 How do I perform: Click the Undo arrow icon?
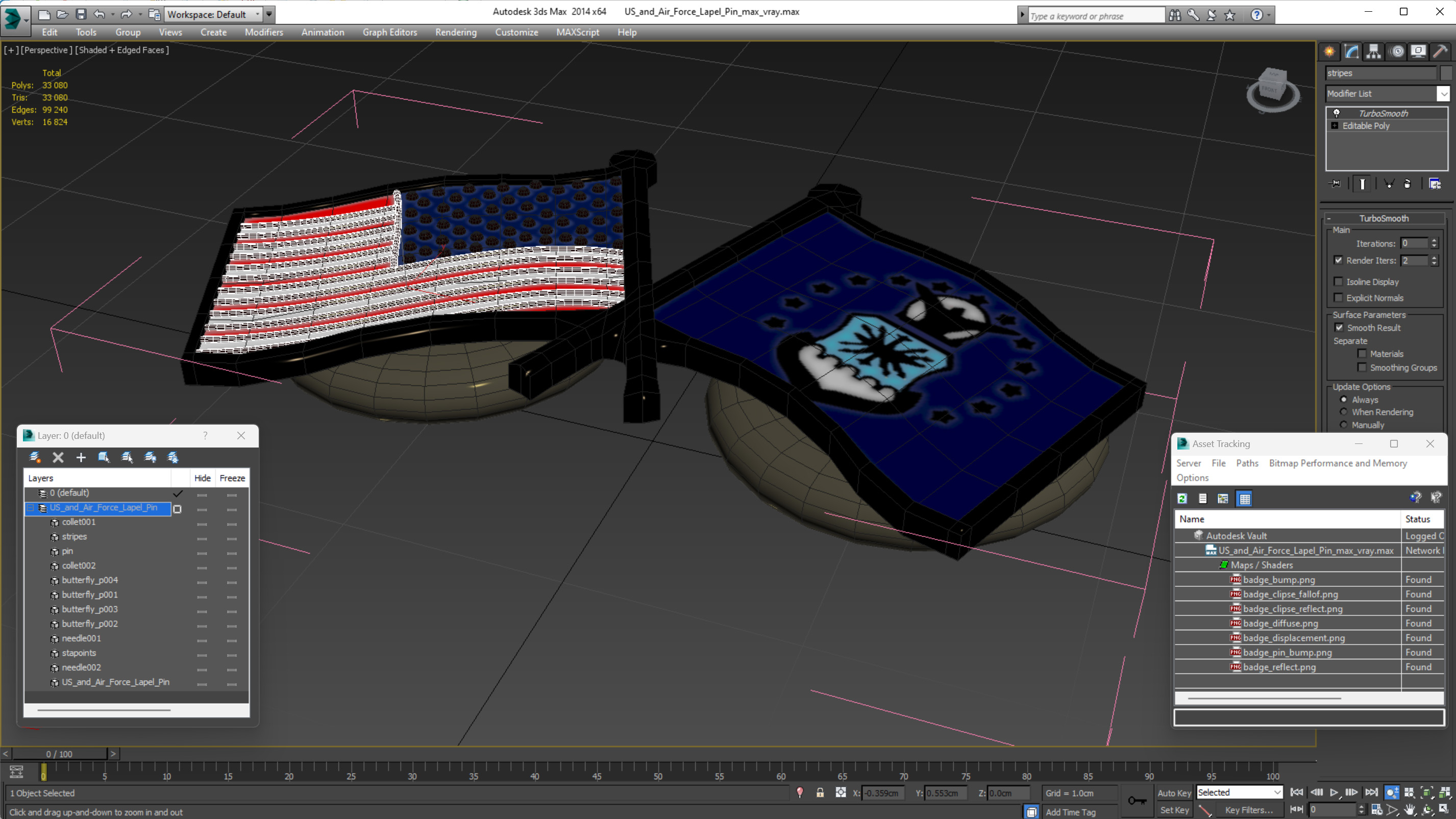[x=99, y=14]
